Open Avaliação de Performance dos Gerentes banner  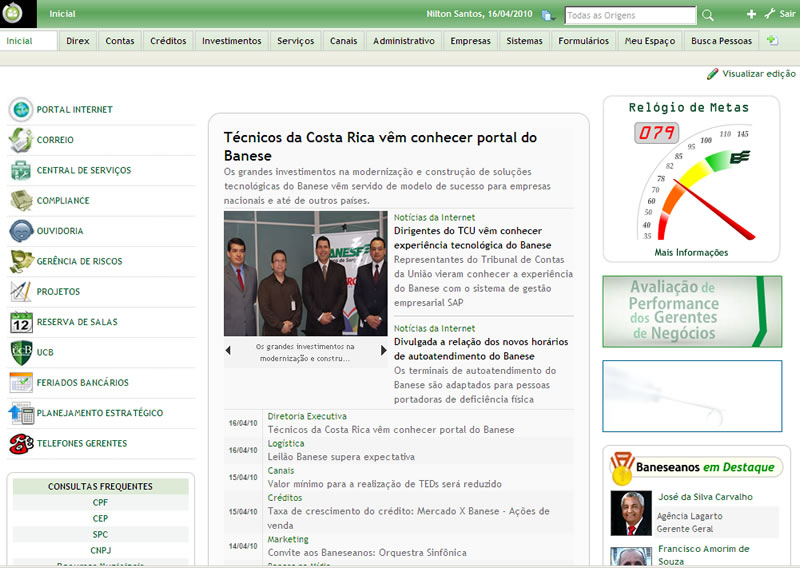pyautogui.click(x=692, y=311)
